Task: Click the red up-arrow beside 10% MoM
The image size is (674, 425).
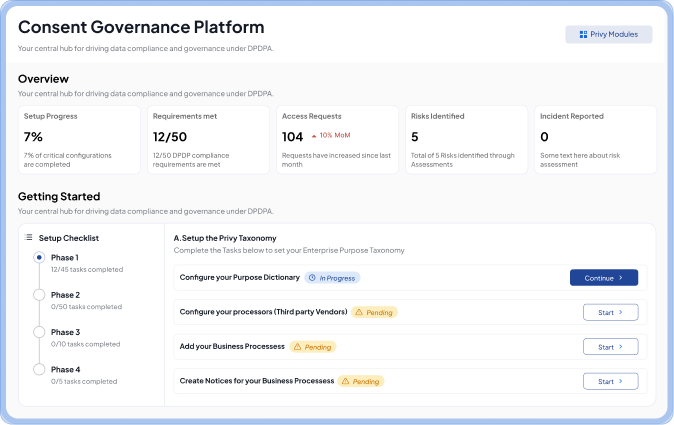Action: click(314, 136)
